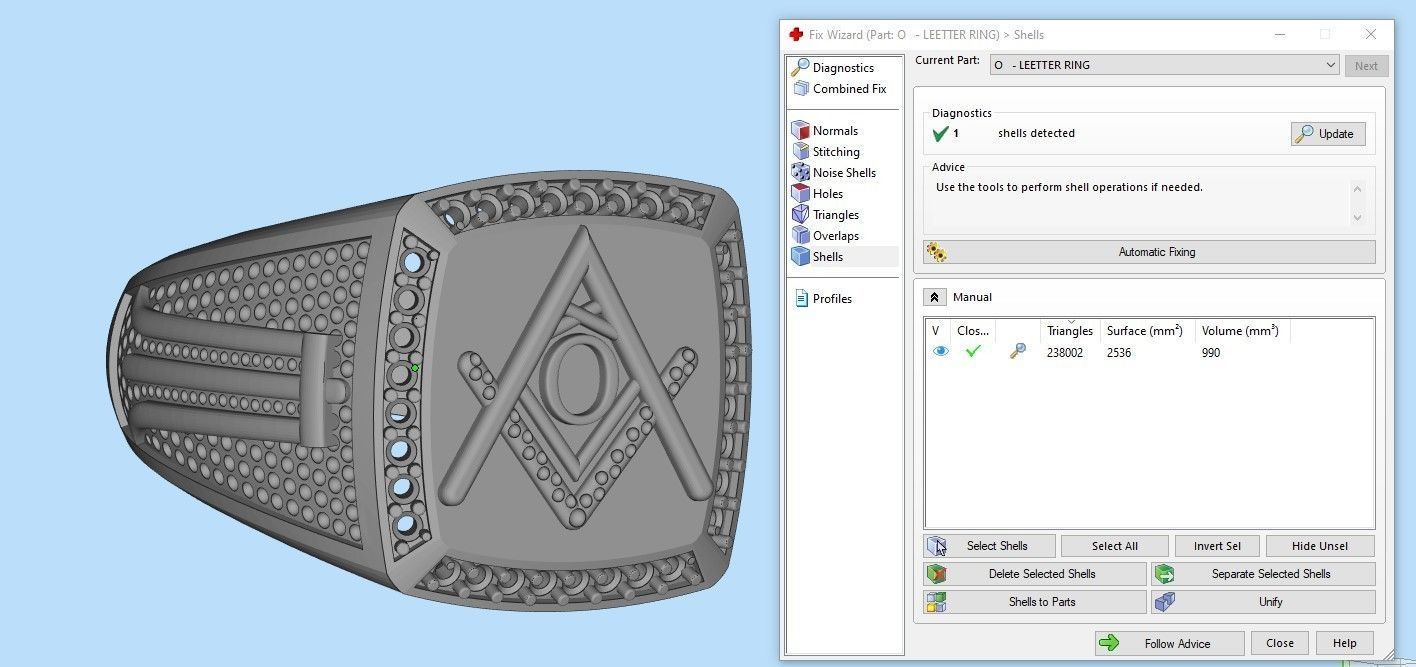Click the Unify button
The image size is (1416, 667).
(x=1263, y=602)
